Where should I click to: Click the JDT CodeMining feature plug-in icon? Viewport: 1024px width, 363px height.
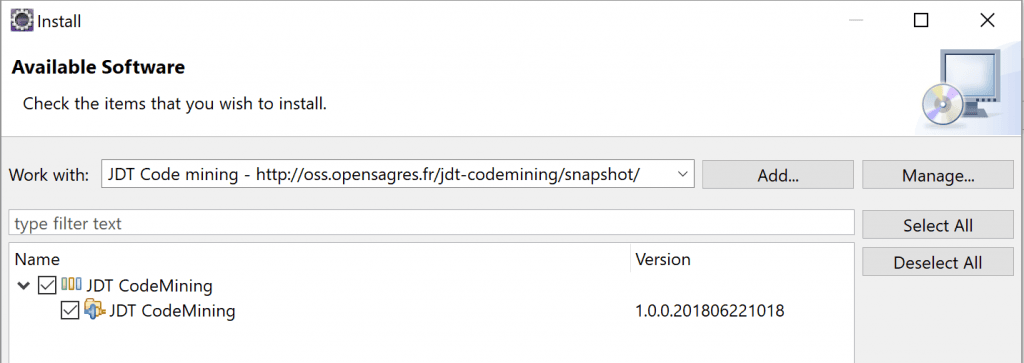tap(94, 310)
